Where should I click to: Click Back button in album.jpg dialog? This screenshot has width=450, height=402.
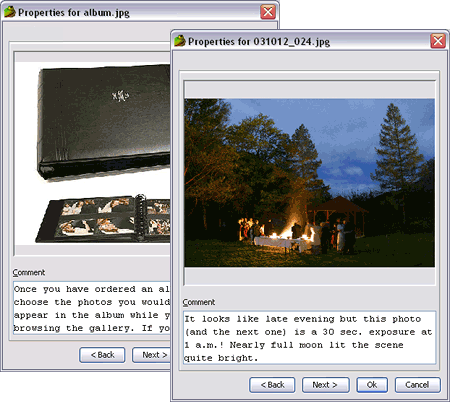point(102,355)
